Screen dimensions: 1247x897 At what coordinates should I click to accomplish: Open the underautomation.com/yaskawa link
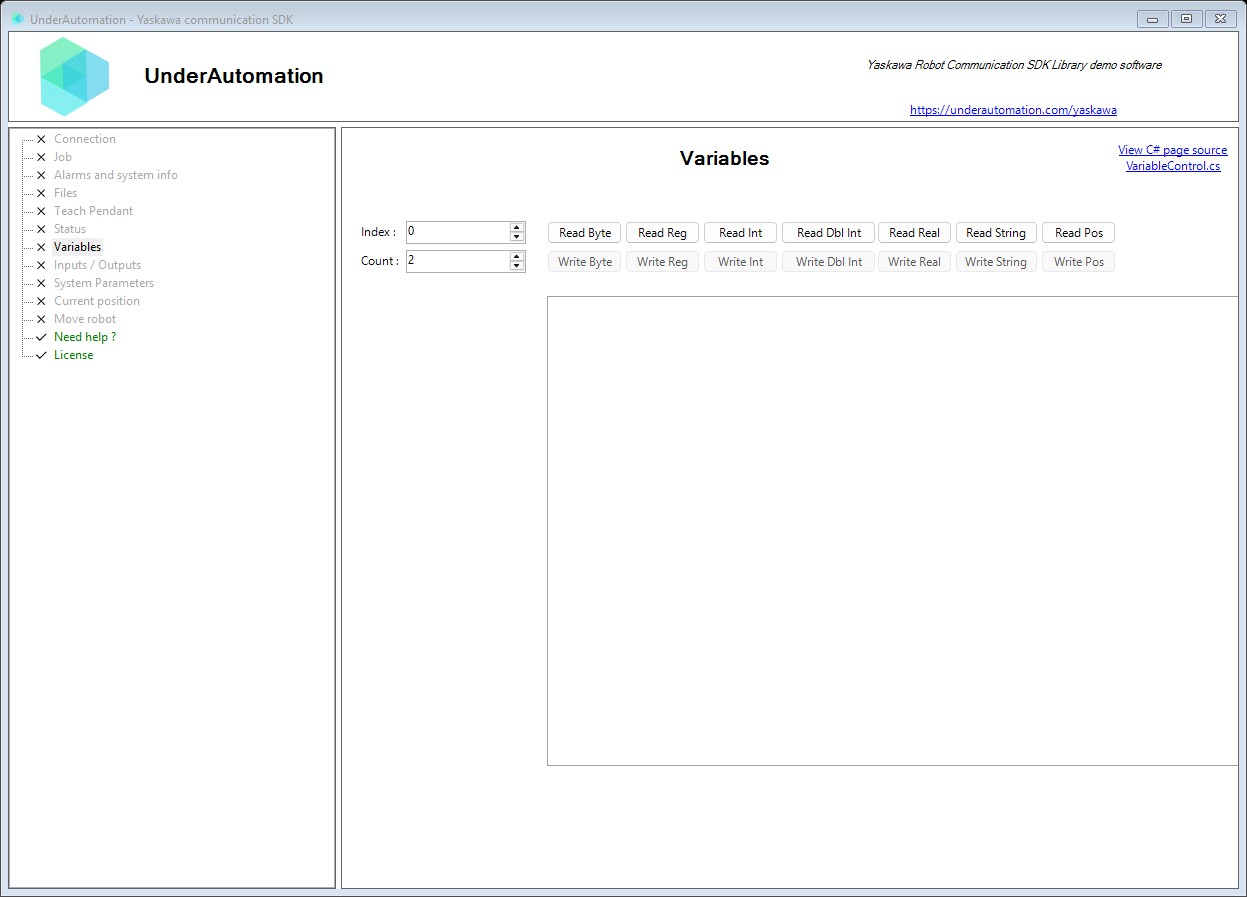1013,110
